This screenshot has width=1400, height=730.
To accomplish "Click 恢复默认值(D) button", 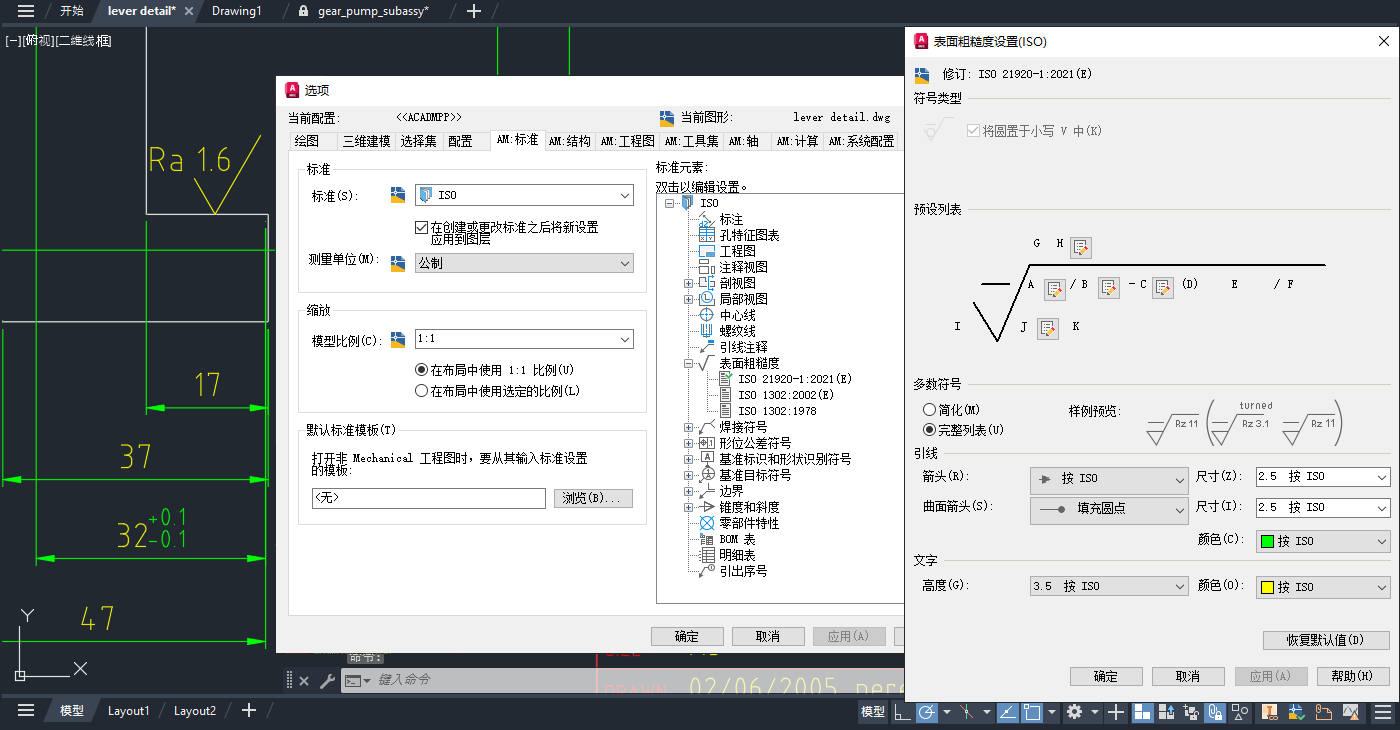I will [1326, 640].
